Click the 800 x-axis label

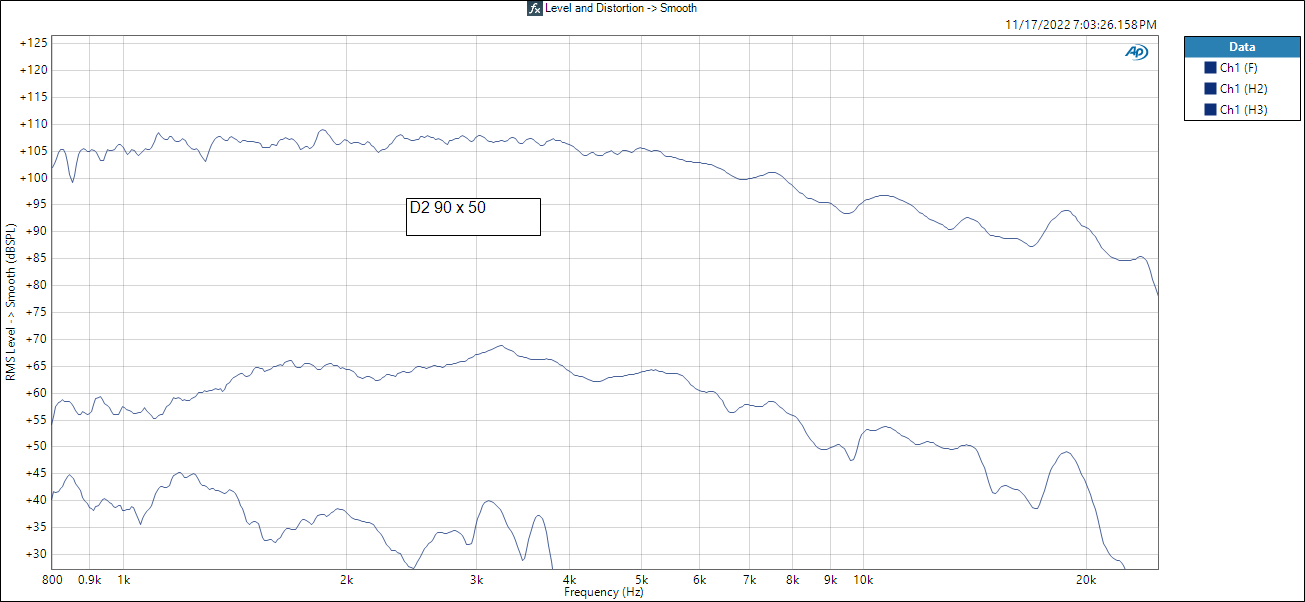[x=53, y=580]
